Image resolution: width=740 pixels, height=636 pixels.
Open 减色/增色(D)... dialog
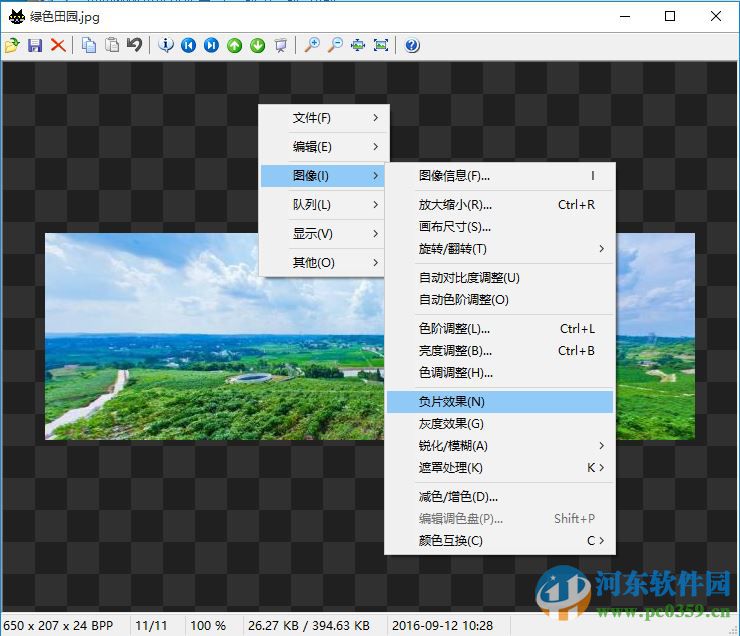500,496
